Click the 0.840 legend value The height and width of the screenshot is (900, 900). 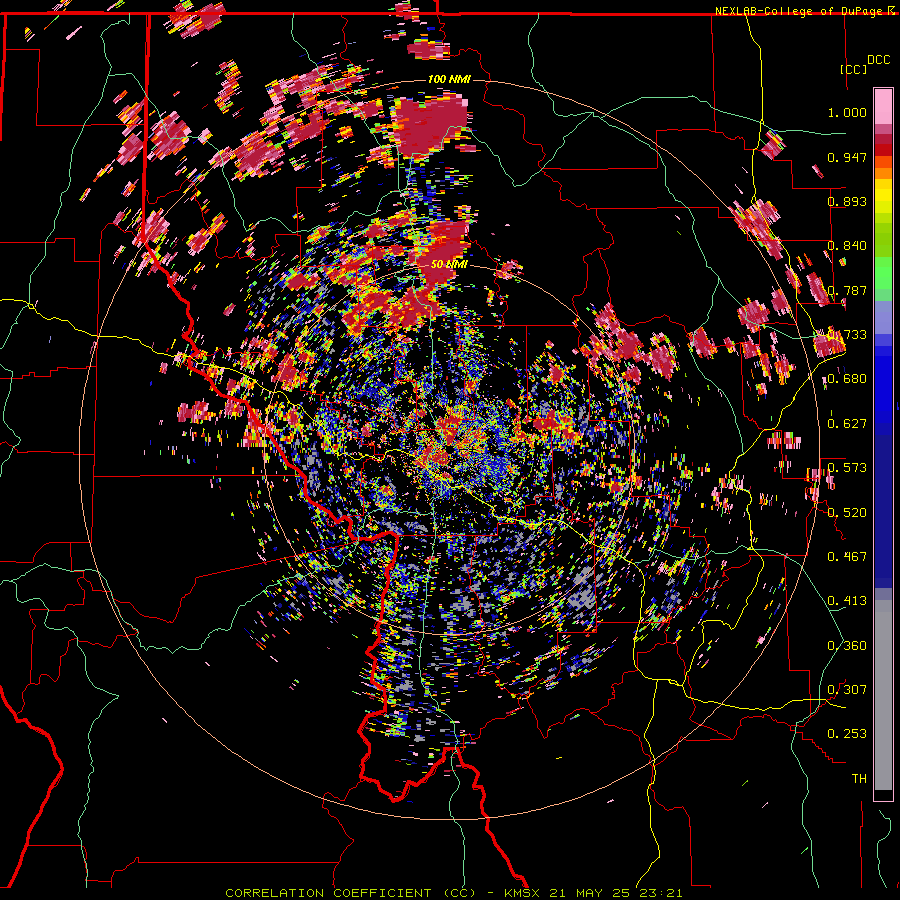click(847, 246)
